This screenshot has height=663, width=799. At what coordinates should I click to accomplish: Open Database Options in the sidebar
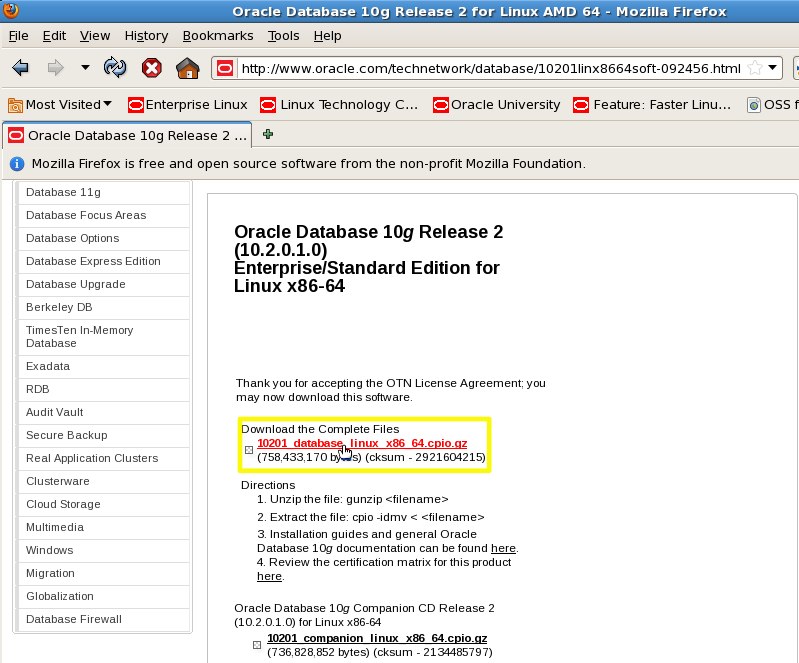103,238
